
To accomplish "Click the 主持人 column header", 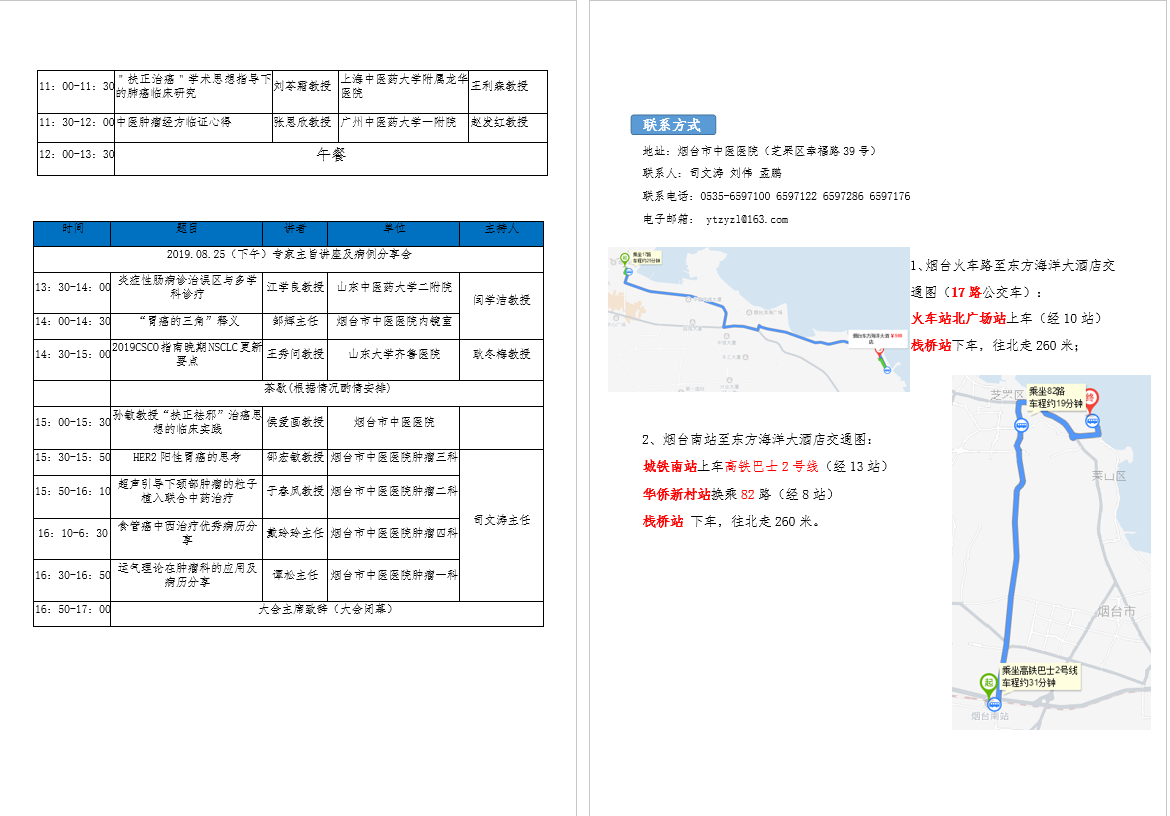I will (x=501, y=230).
